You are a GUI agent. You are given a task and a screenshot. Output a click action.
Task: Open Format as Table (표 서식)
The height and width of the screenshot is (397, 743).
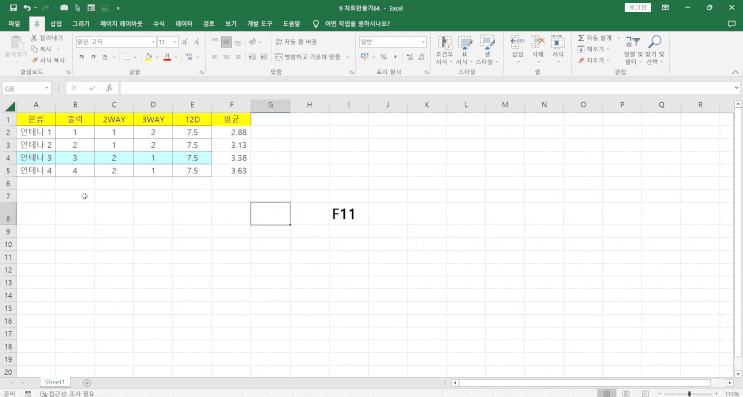pyautogui.click(x=464, y=50)
